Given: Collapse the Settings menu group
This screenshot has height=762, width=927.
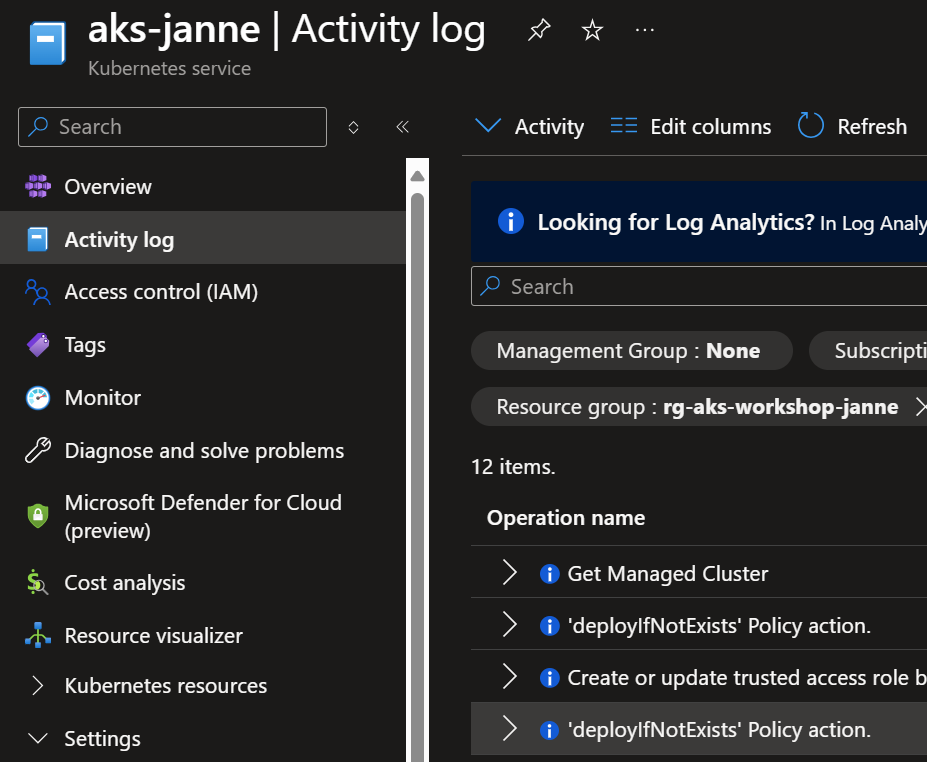Looking at the screenshot, I should click(38, 738).
